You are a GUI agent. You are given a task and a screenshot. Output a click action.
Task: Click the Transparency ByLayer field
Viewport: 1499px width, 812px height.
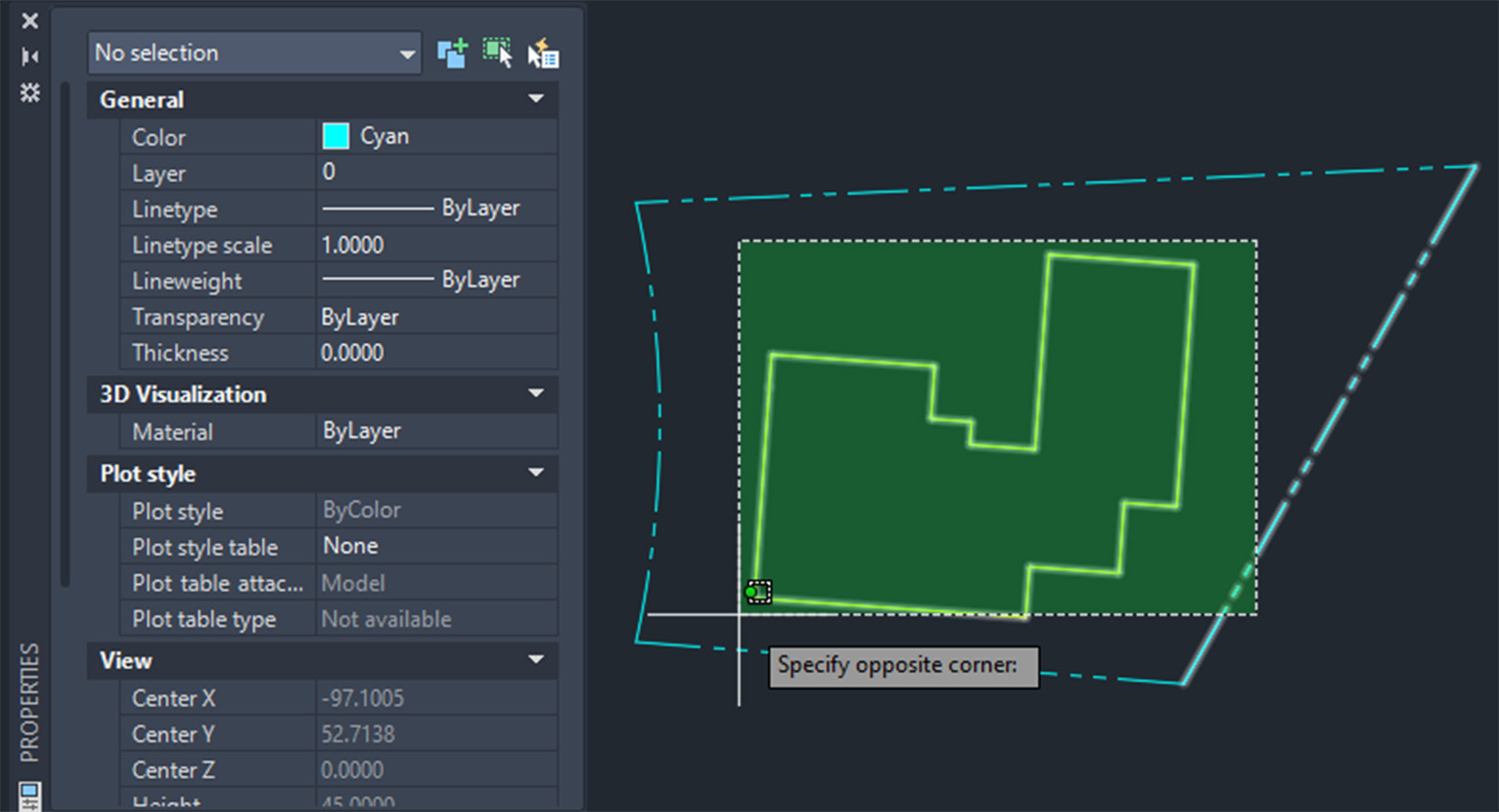(x=437, y=317)
